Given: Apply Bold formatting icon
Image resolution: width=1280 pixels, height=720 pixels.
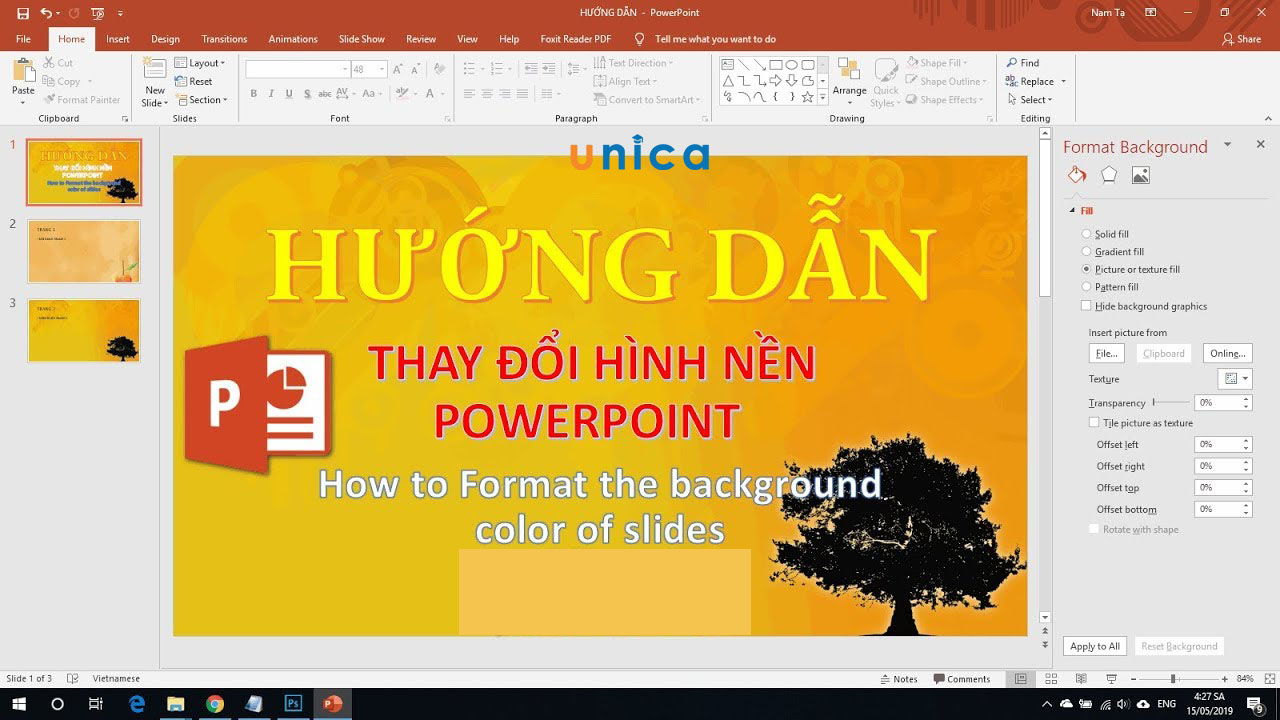Looking at the screenshot, I should click(x=253, y=94).
